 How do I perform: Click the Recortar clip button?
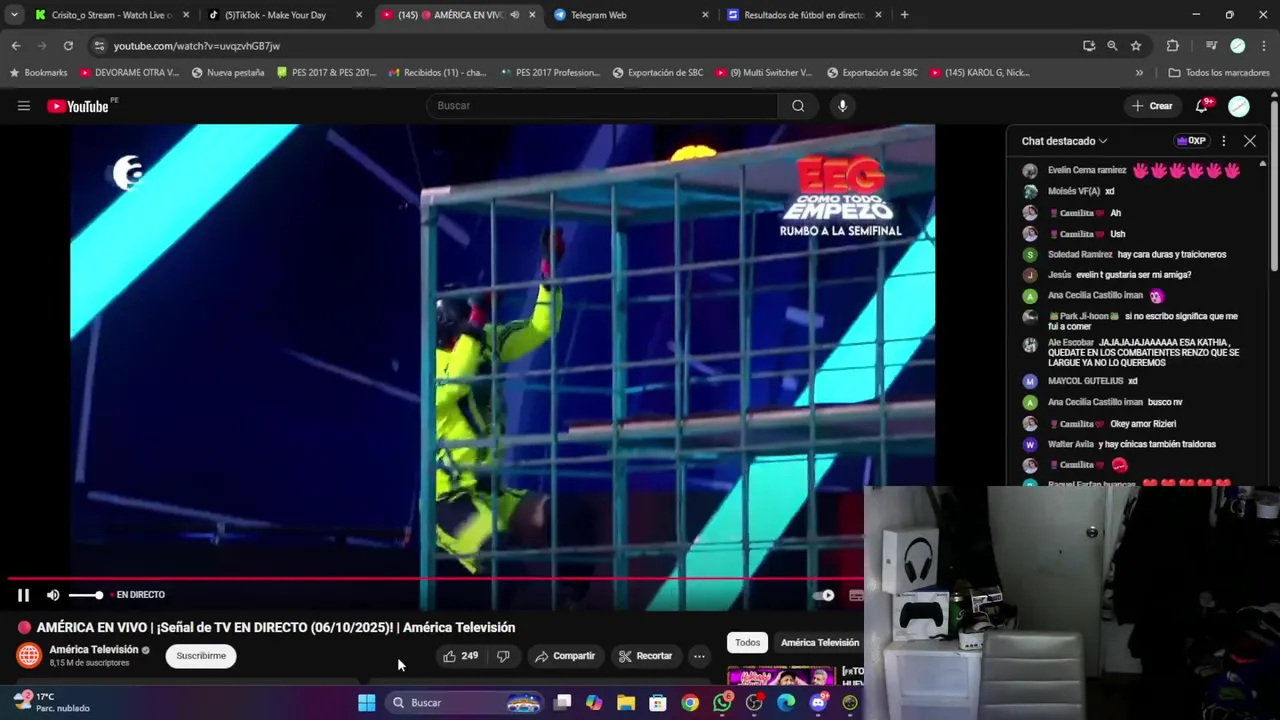(645, 656)
